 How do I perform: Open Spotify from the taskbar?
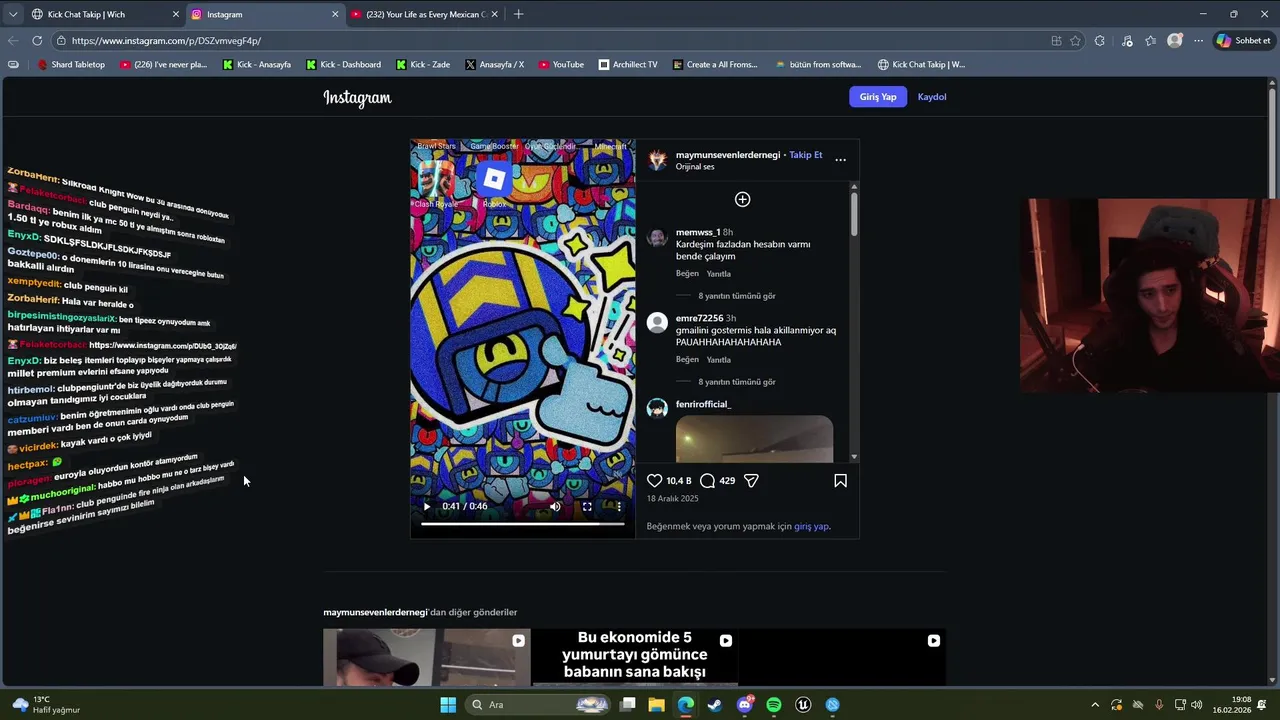click(x=774, y=705)
